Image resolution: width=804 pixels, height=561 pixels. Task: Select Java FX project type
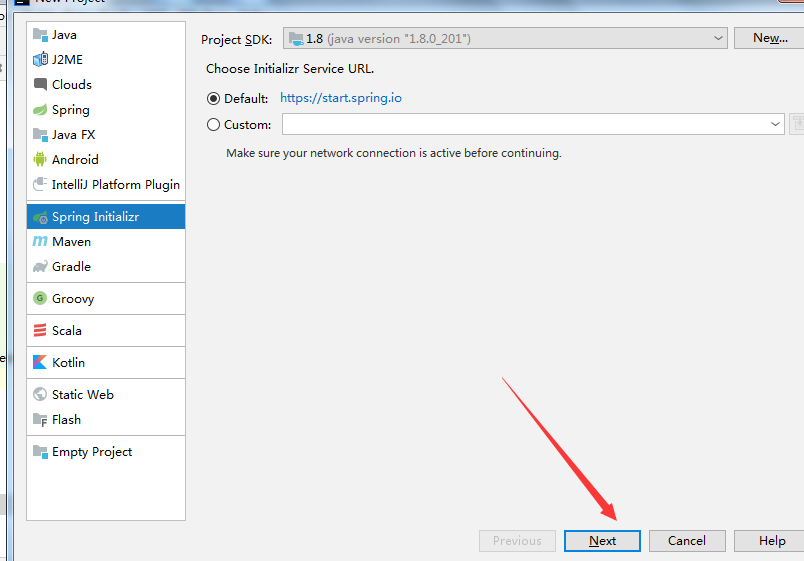click(106, 135)
